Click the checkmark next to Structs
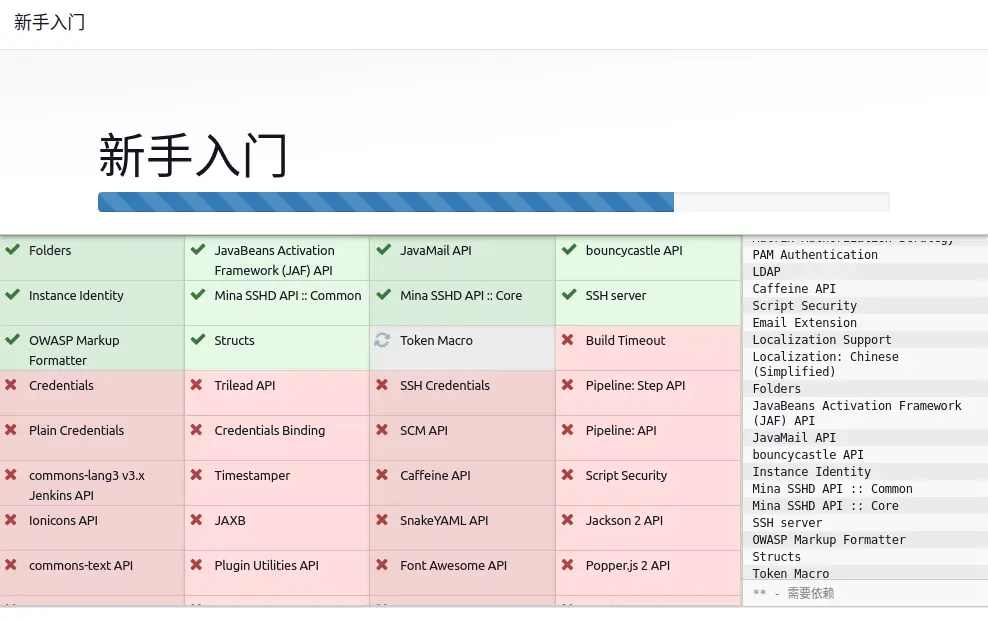This screenshot has height=619, width=988. tap(198, 340)
